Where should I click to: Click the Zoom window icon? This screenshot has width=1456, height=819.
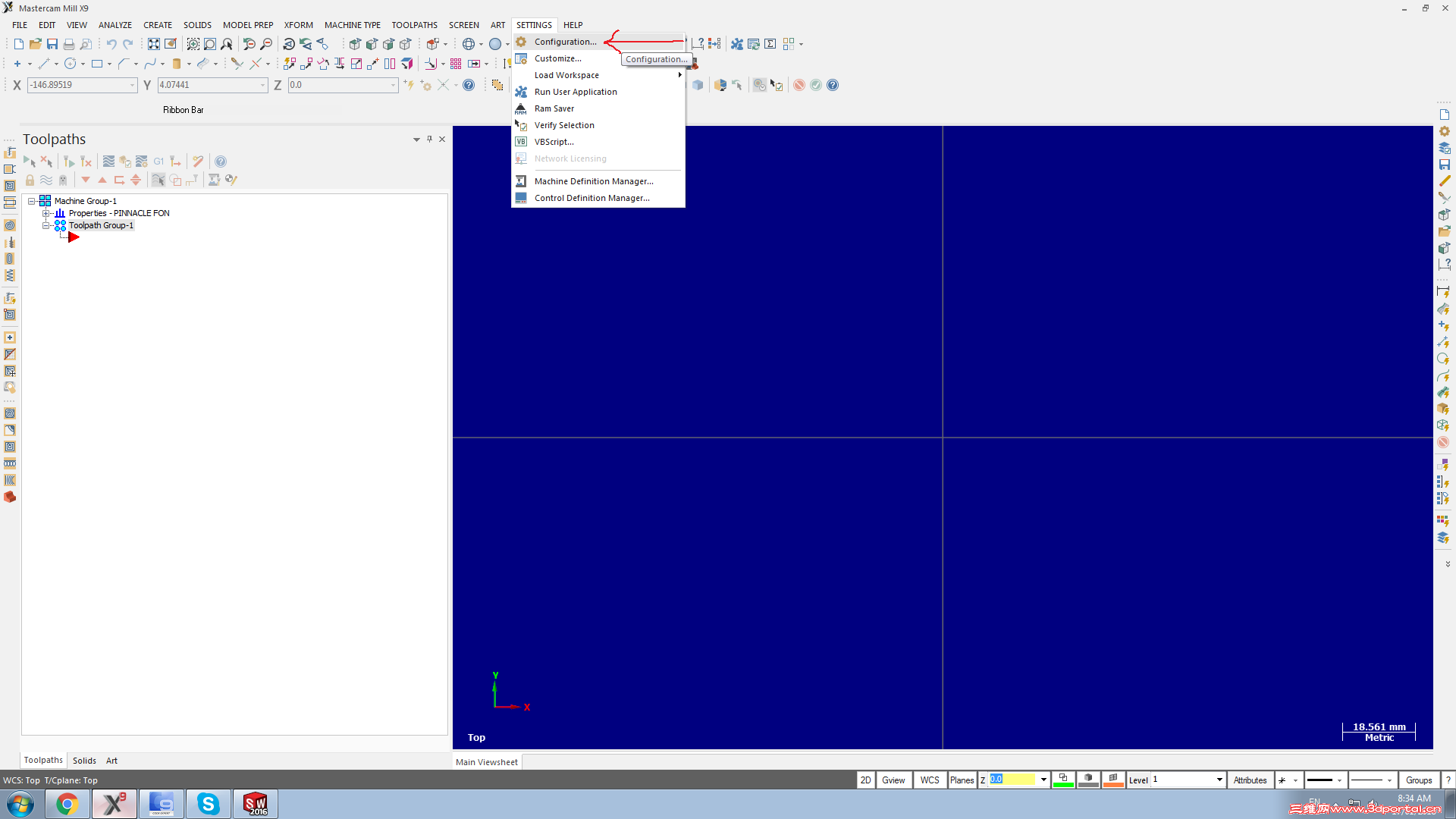(x=193, y=44)
